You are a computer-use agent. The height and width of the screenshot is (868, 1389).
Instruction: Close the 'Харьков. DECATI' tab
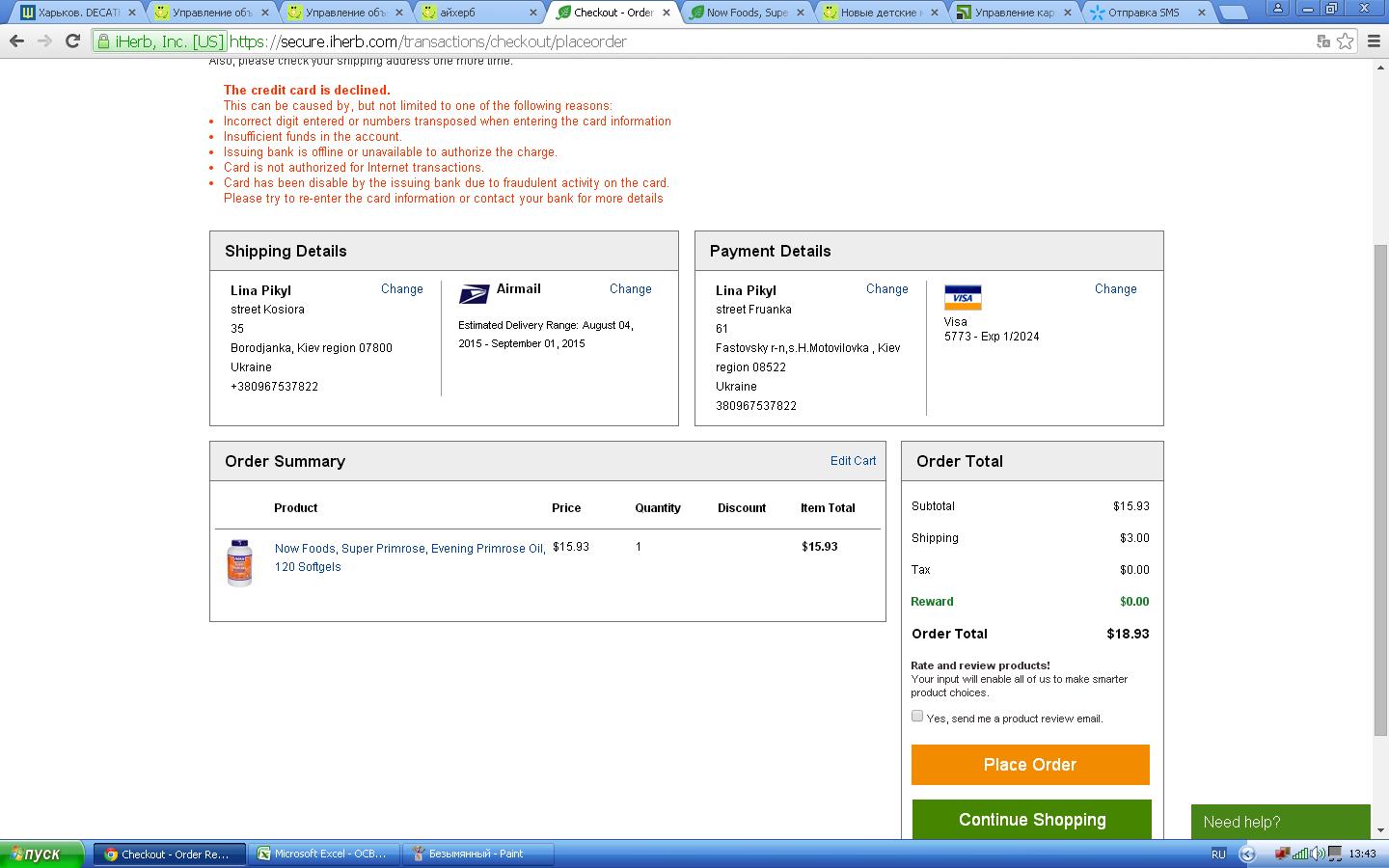[132, 13]
